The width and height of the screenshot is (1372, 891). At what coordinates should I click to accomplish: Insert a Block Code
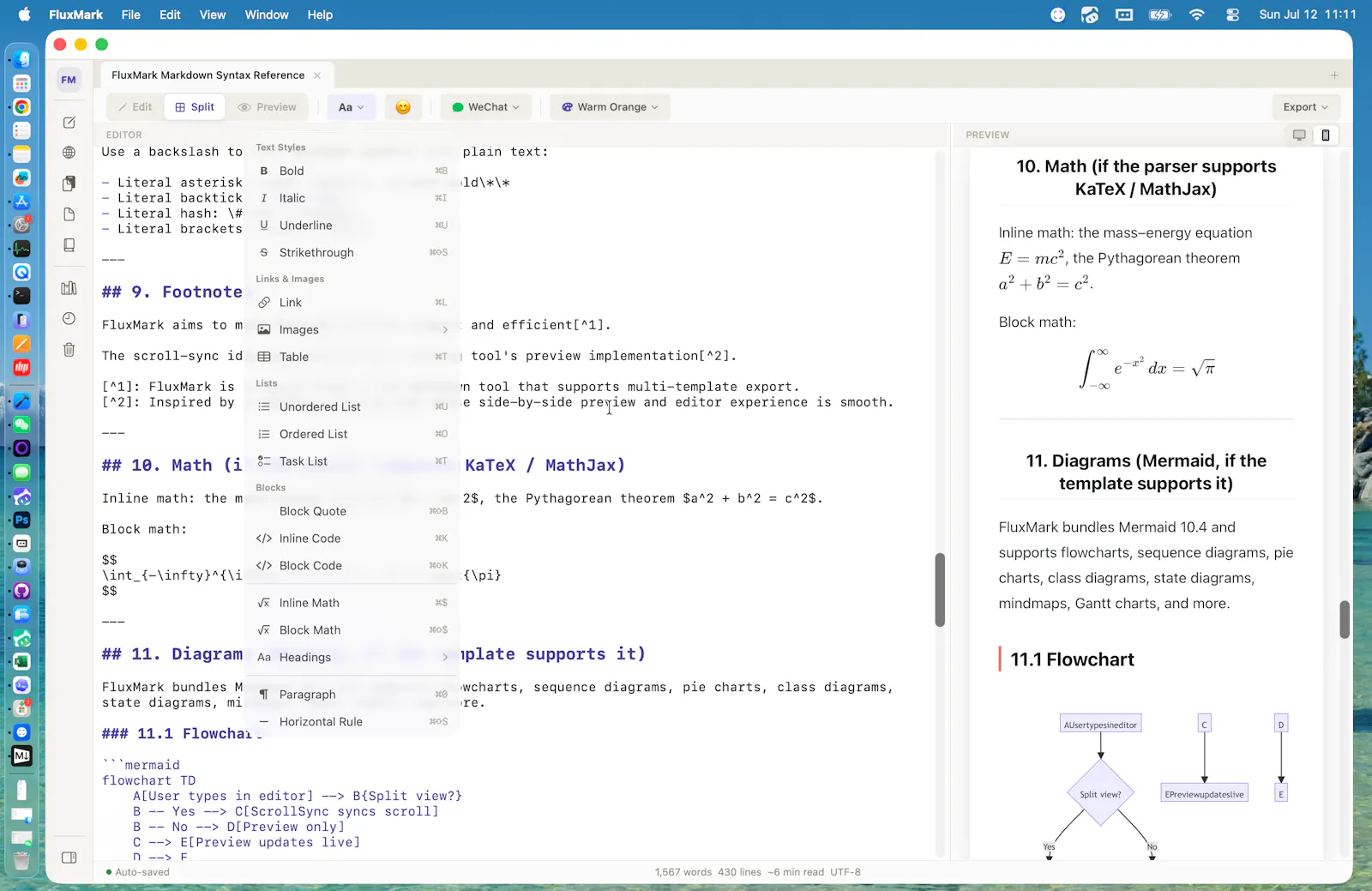tap(352, 566)
